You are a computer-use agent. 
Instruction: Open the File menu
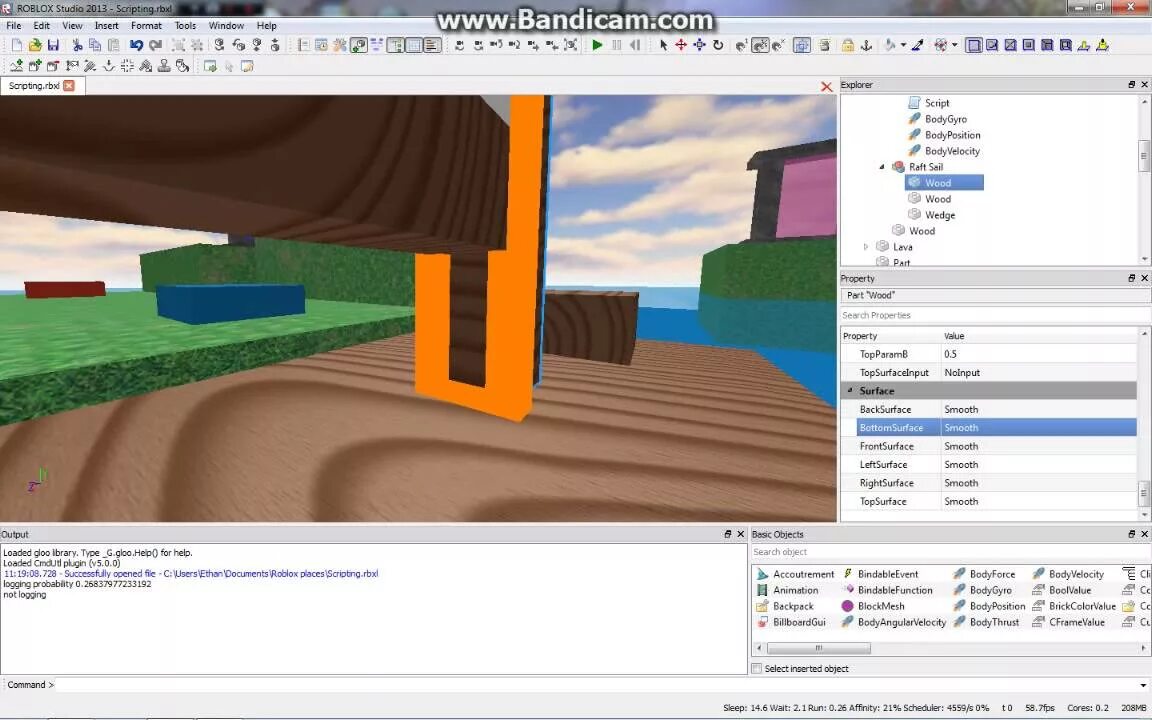point(14,25)
